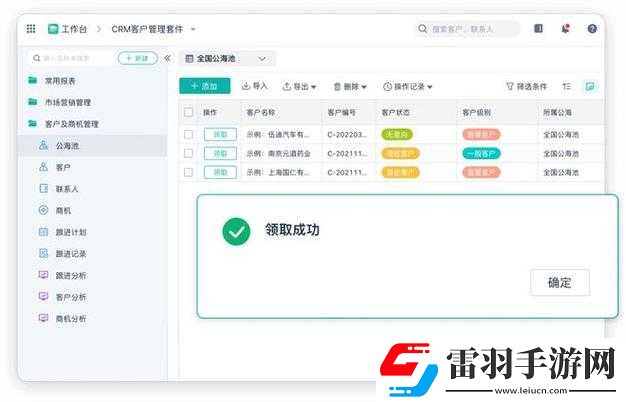This screenshot has height=402, width=626.
Task: Click 全国公海池 cell in 南京元道药业 row
Action: point(561,153)
